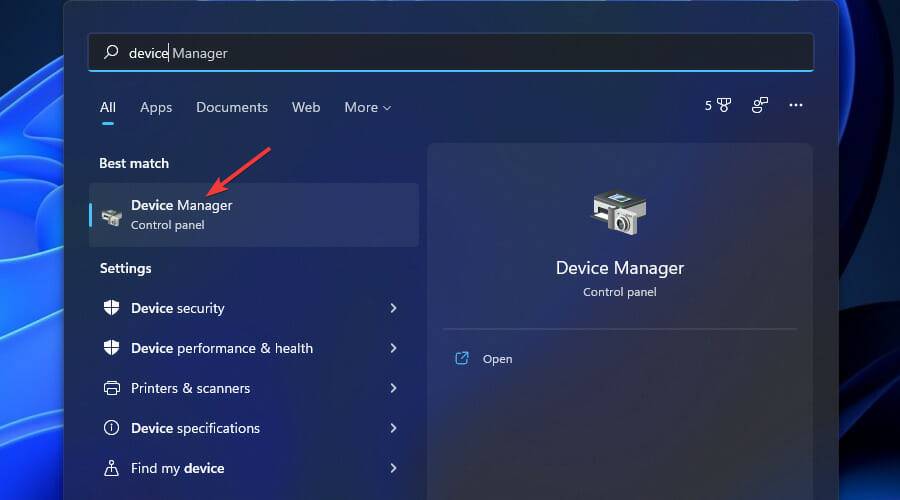This screenshot has height=500, width=900.
Task: Click Device Manager title in preview pane
Action: tap(620, 268)
